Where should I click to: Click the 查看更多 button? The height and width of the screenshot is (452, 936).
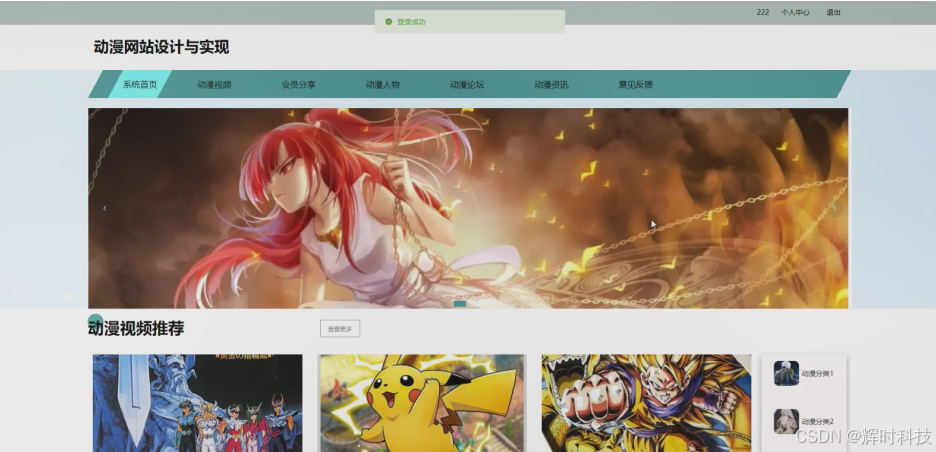[x=340, y=328]
